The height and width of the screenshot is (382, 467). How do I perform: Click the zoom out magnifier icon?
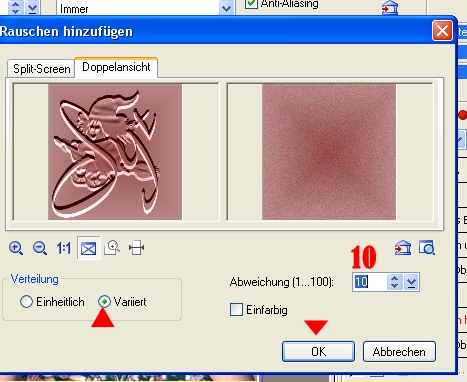40,248
